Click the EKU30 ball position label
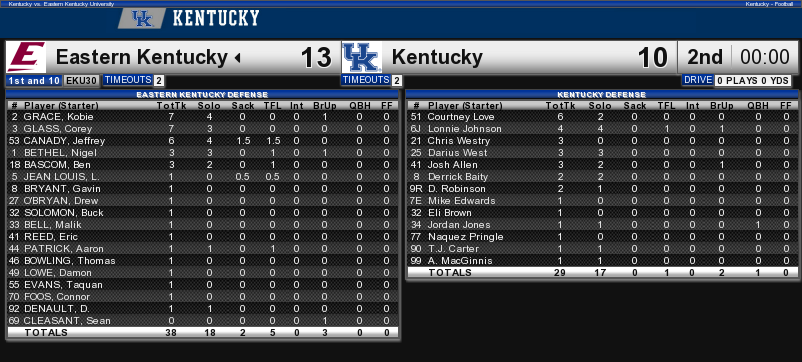The height and width of the screenshot is (362, 802). point(82,81)
